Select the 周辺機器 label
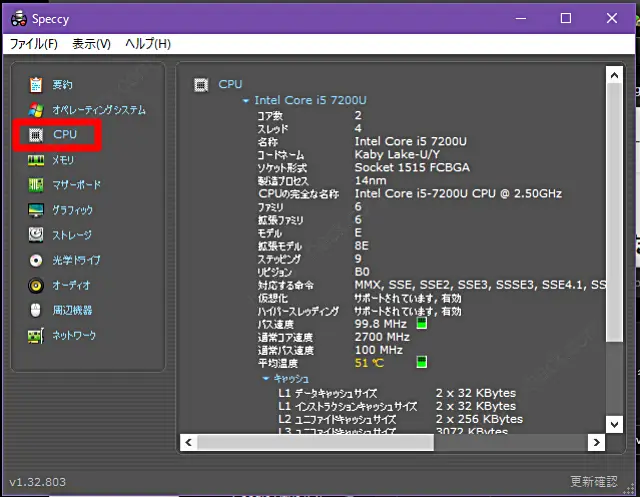 pos(72,310)
